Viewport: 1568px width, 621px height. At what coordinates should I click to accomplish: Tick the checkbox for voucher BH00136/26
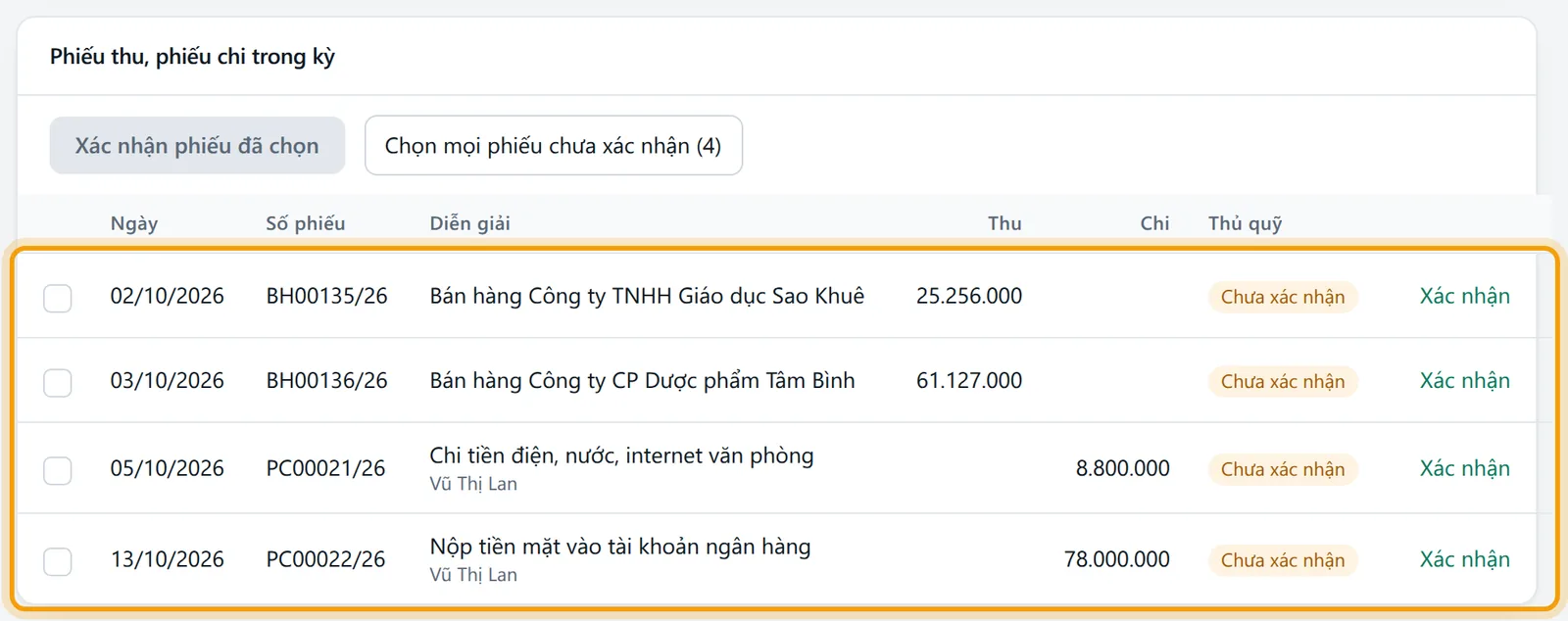pyautogui.click(x=58, y=382)
